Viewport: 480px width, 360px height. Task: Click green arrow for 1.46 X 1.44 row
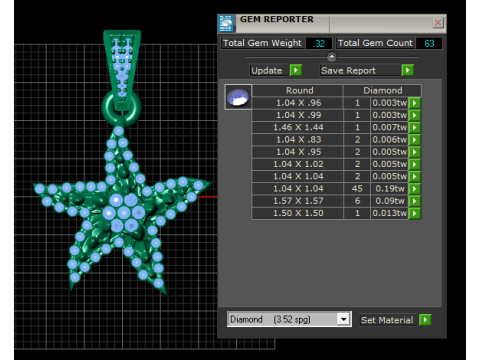(x=415, y=128)
